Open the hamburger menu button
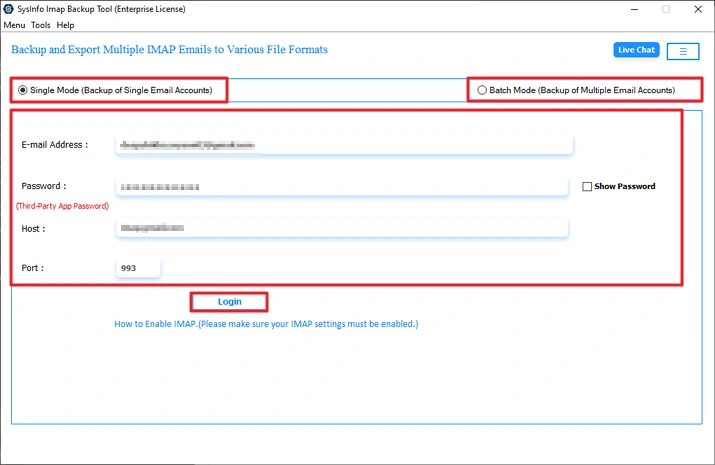The height and width of the screenshot is (465, 715). point(683,52)
